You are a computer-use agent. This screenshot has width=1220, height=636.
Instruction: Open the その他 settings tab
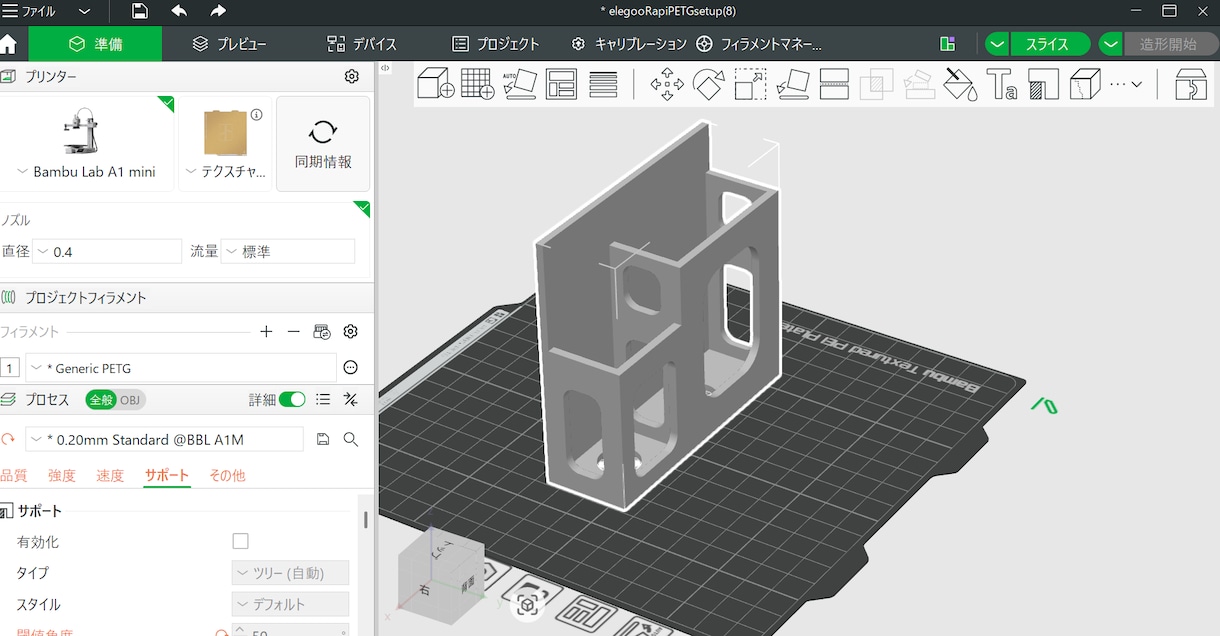point(227,476)
